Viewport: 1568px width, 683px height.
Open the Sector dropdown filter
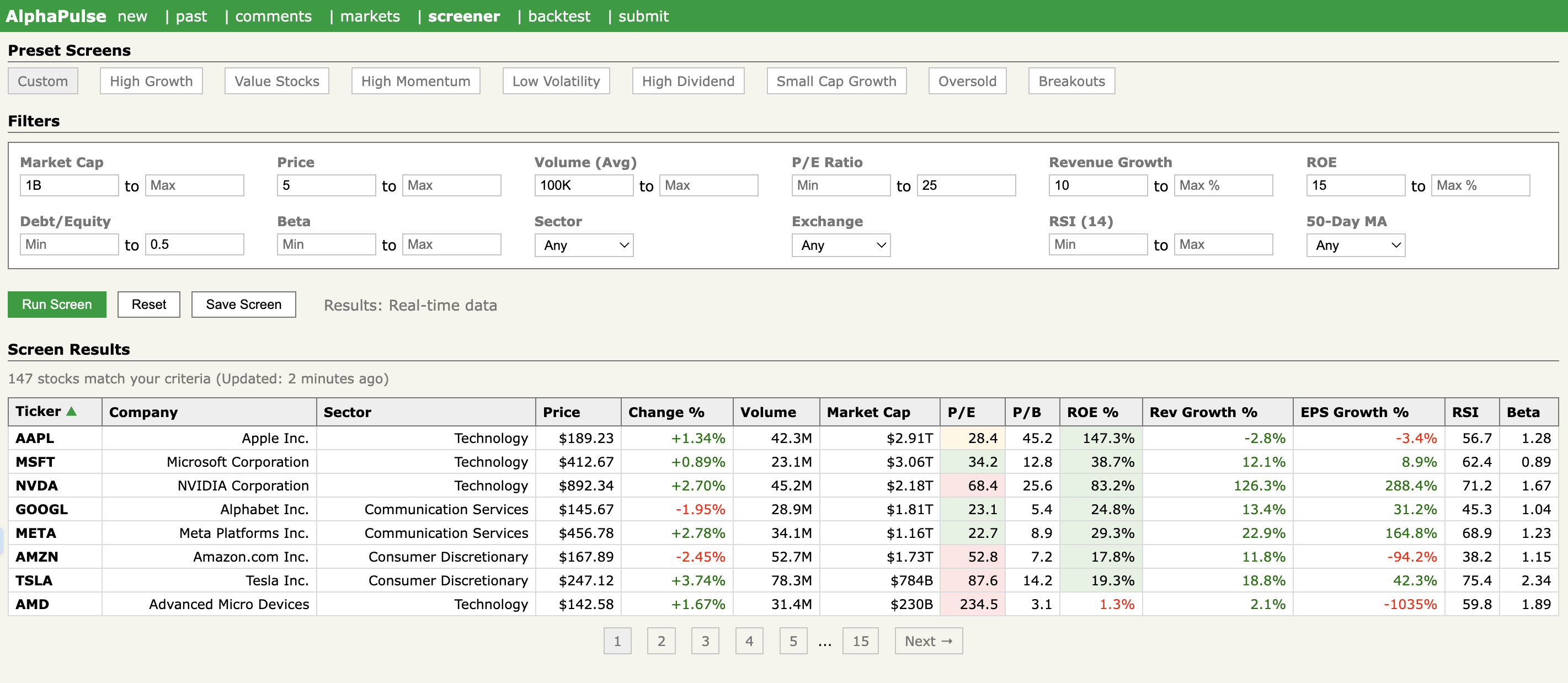(584, 246)
